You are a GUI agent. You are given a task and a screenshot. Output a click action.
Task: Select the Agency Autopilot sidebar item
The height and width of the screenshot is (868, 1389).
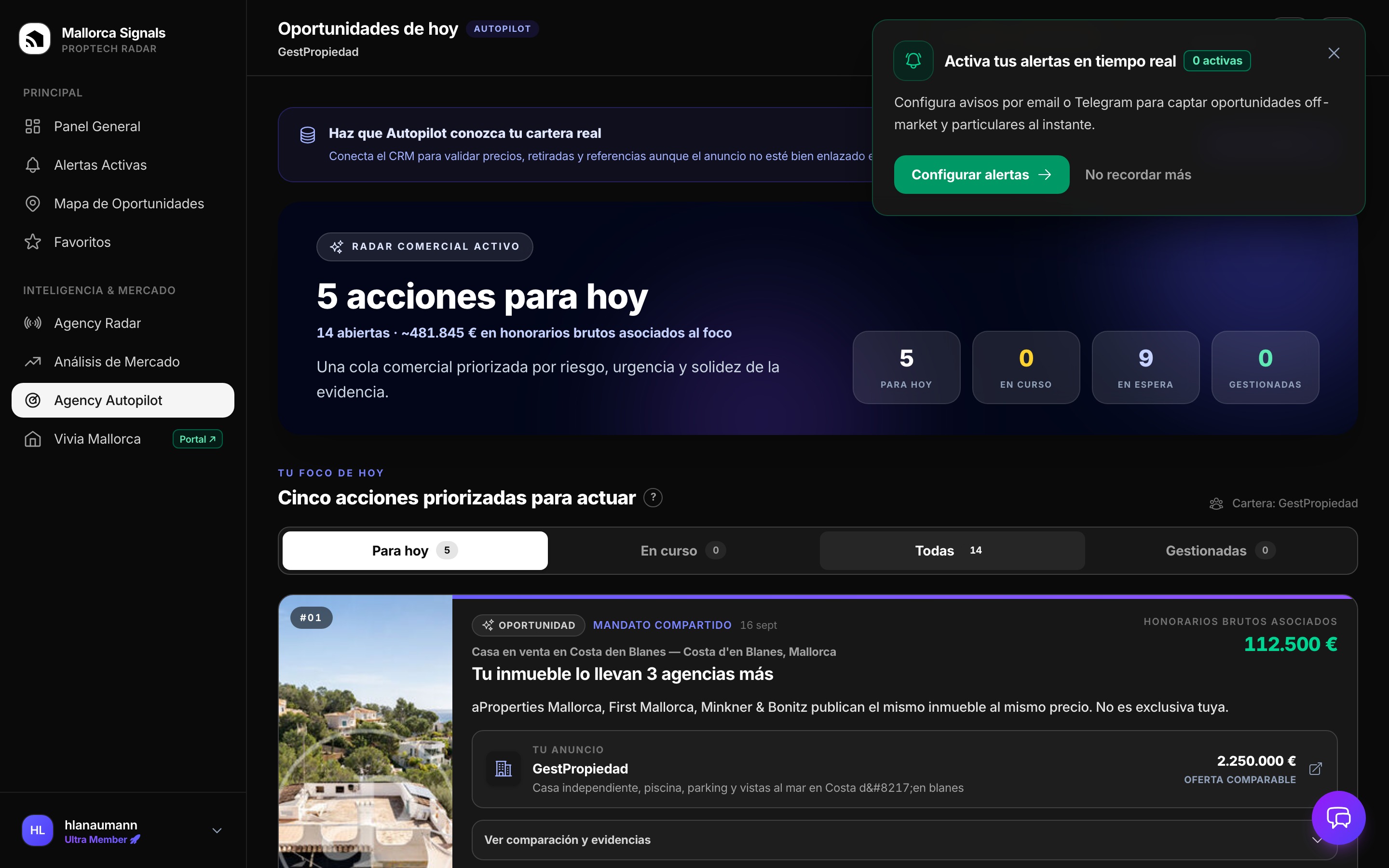pos(123,400)
